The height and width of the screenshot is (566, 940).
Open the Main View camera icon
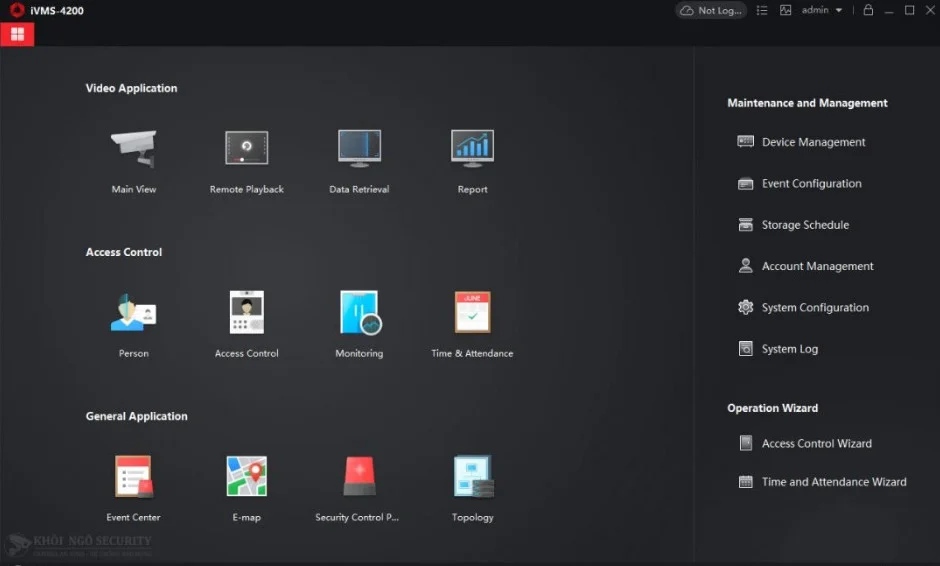(134, 148)
